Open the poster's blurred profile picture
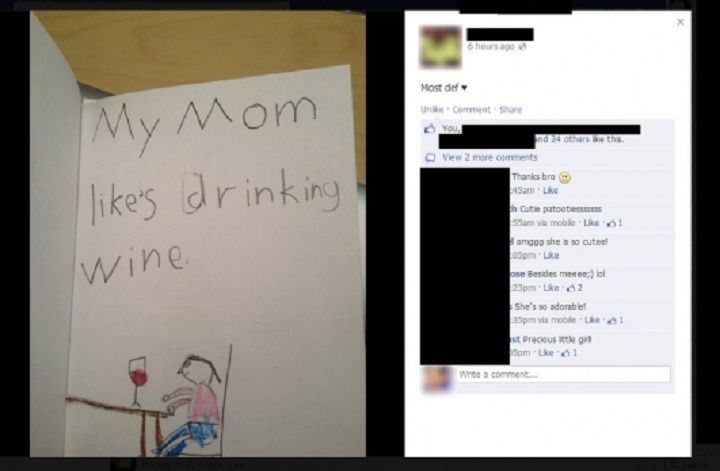This screenshot has width=720, height=471. point(440,47)
